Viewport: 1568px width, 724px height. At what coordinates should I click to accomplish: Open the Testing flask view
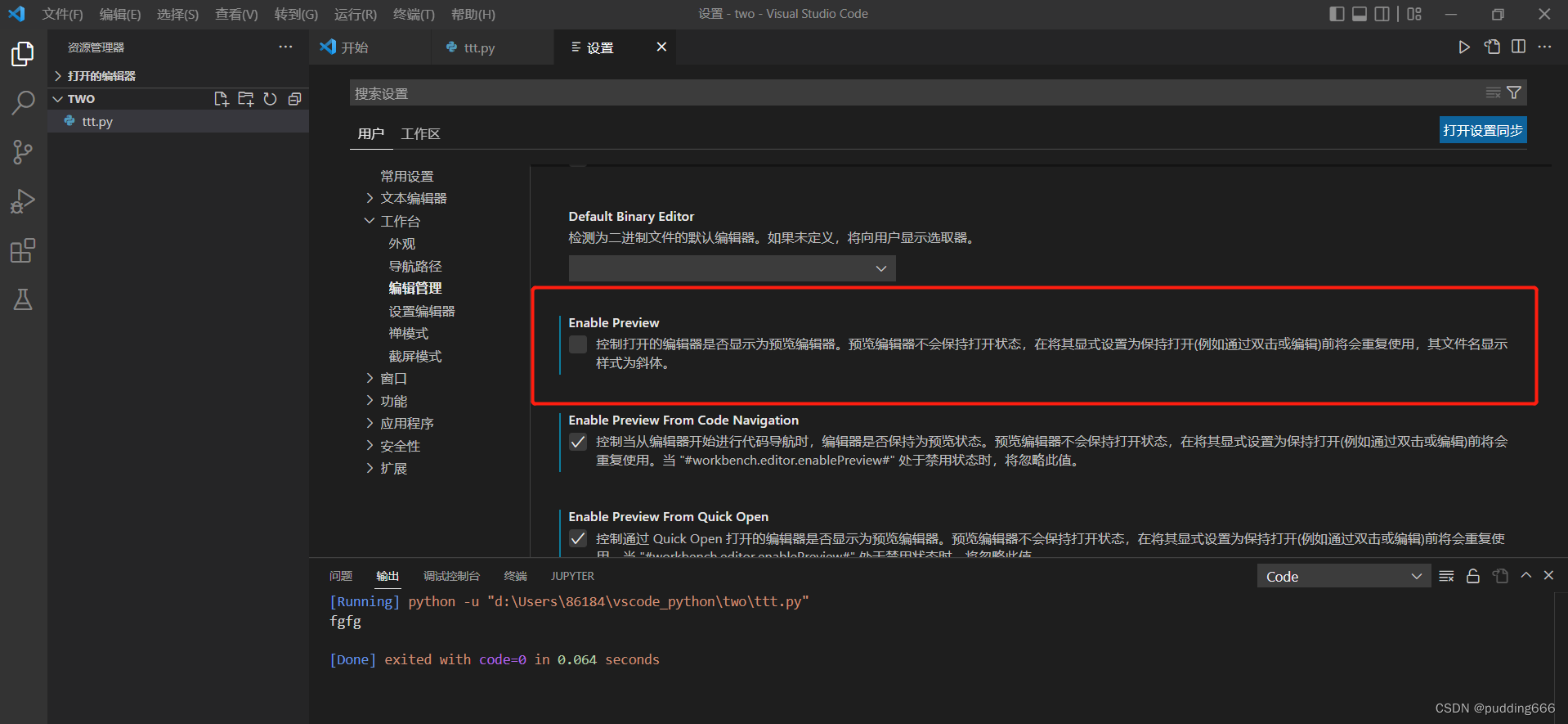pos(23,299)
